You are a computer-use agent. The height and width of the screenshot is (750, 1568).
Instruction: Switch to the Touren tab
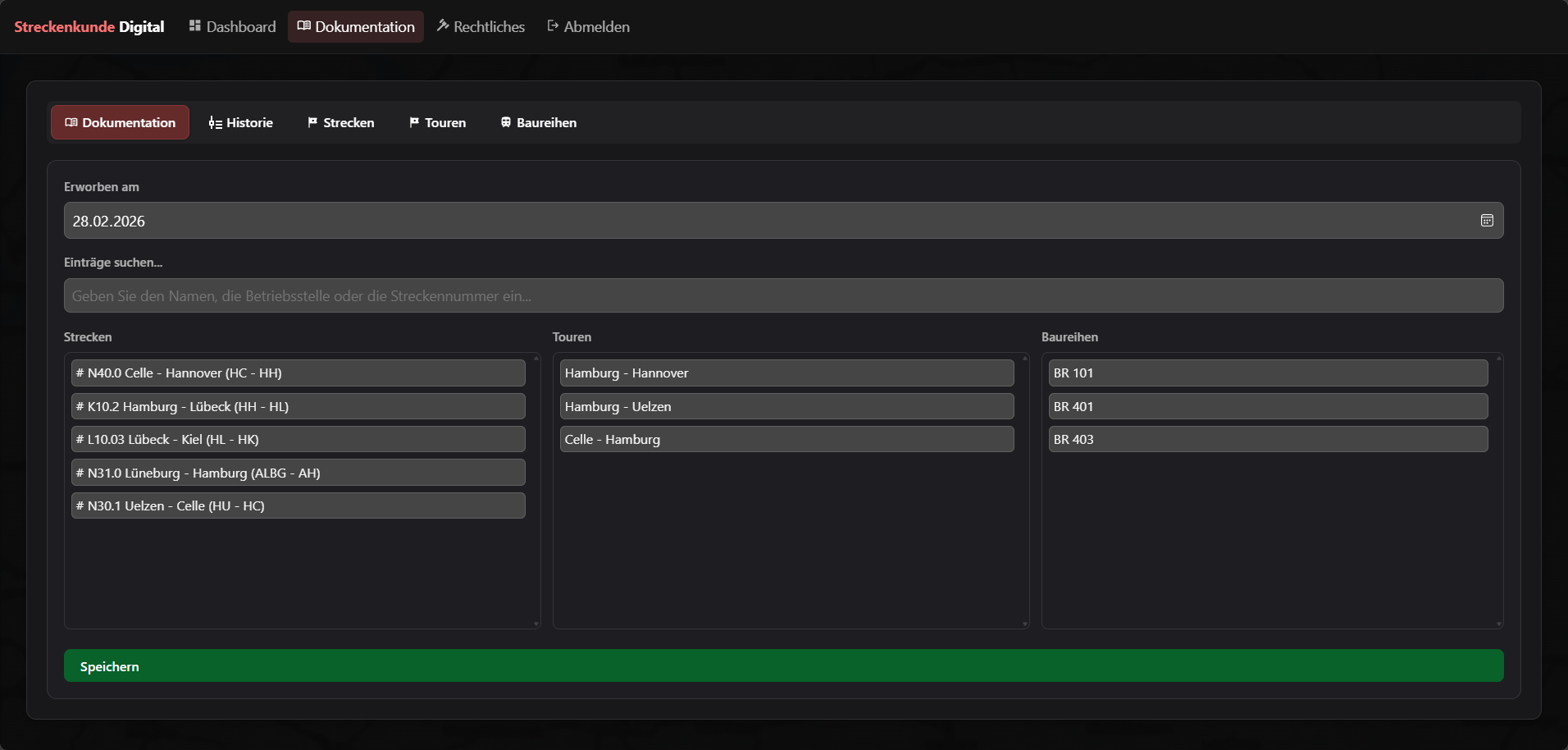(x=437, y=122)
